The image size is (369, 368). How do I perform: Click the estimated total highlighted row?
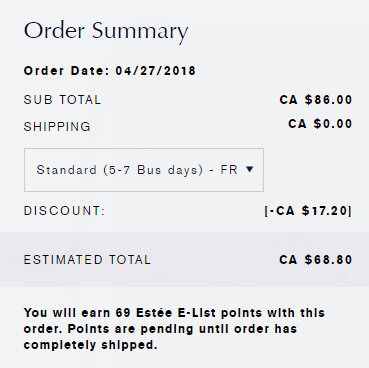pyautogui.click(x=184, y=260)
